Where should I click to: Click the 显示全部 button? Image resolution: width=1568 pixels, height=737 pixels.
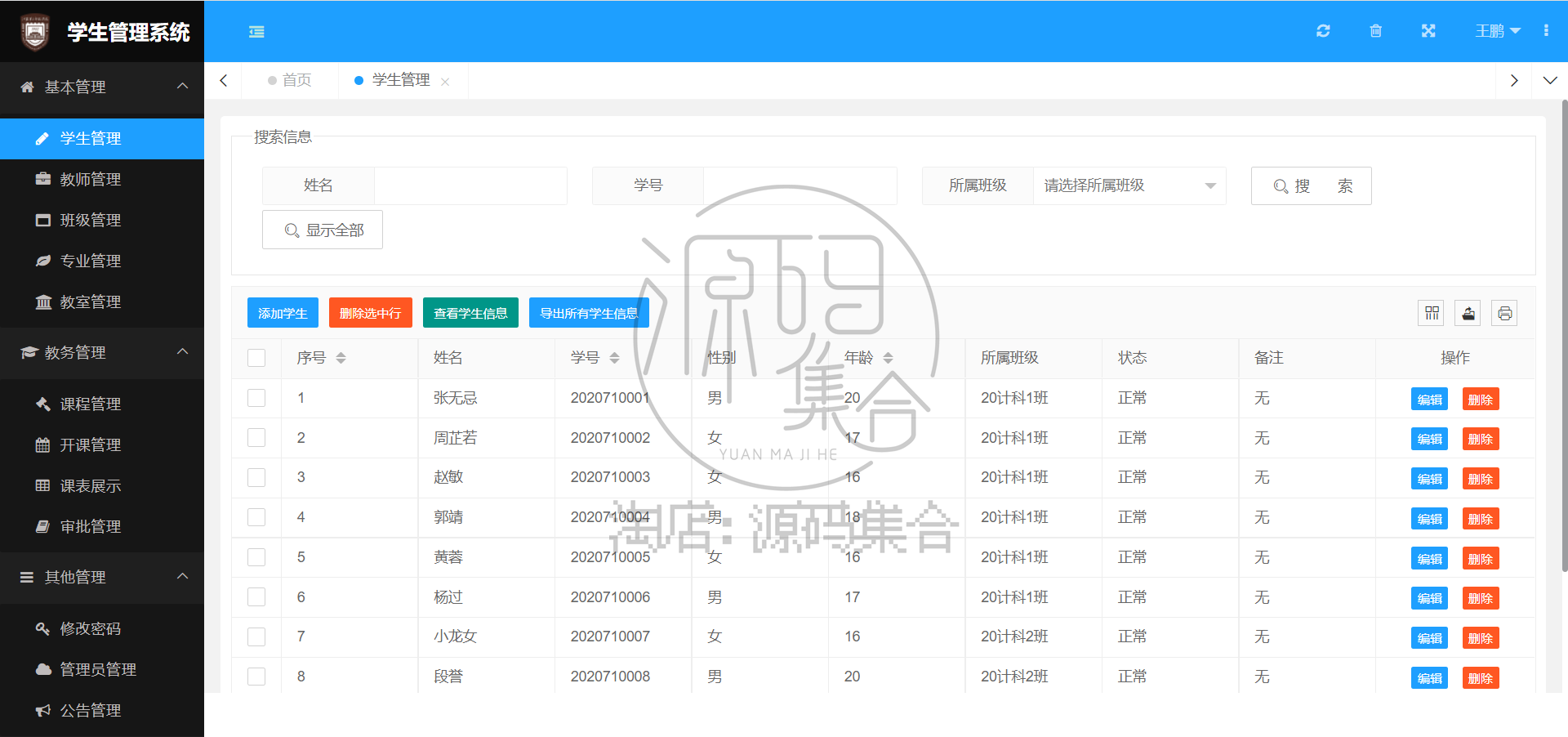323,230
